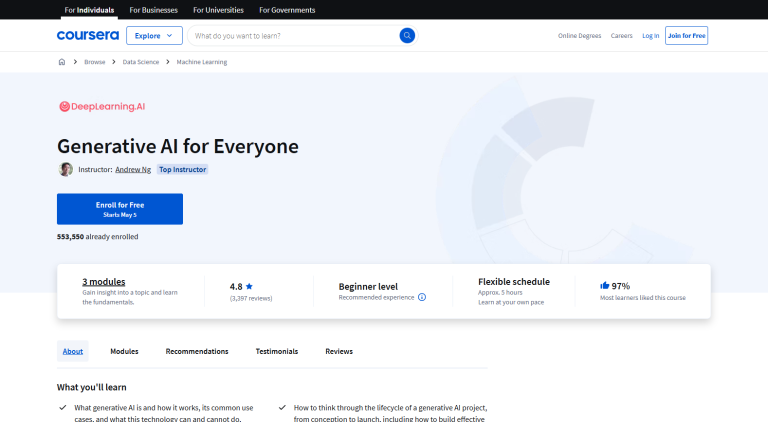Click the Coursera logo

88,35
